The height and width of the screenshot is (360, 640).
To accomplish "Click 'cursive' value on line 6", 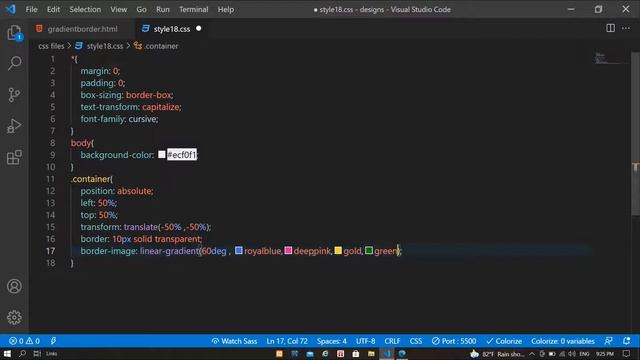I will (x=142, y=119).
